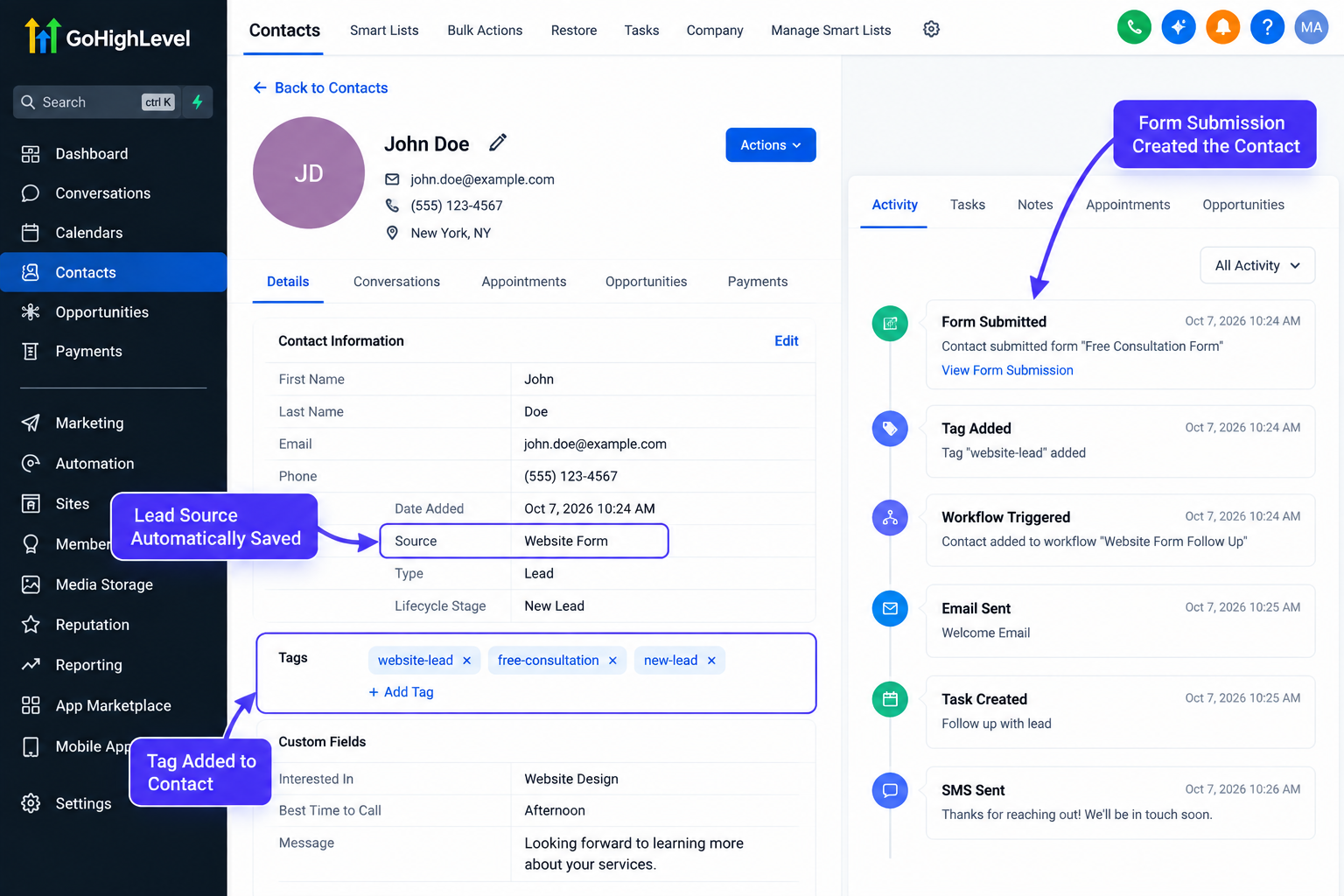The width and height of the screenshot is (1344, 896).
Task: Switch to Notes tab in activity panel
Action: pyautogui.click(x=1035, y=205)
